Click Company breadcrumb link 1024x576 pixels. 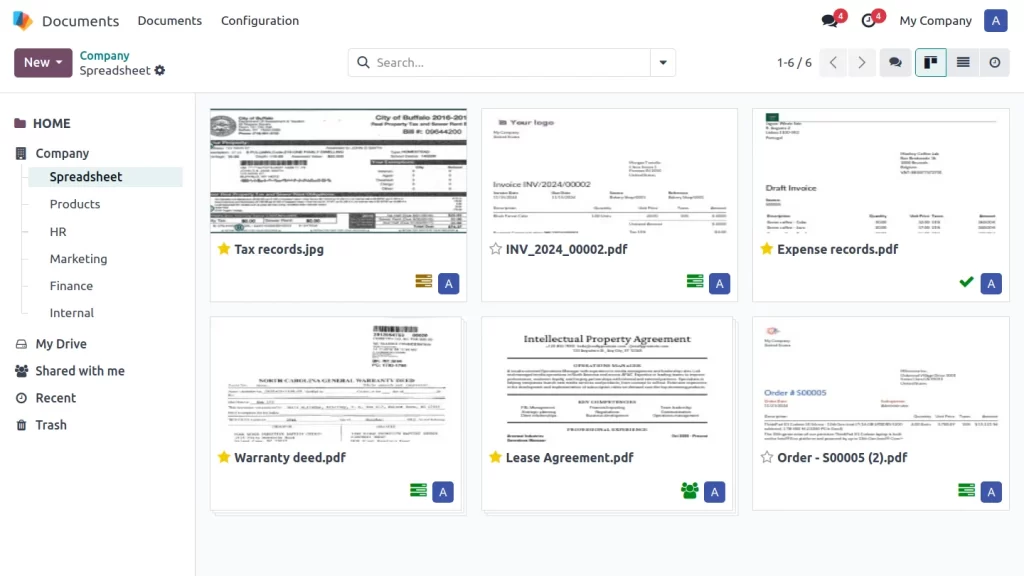[x=104, y=56]
